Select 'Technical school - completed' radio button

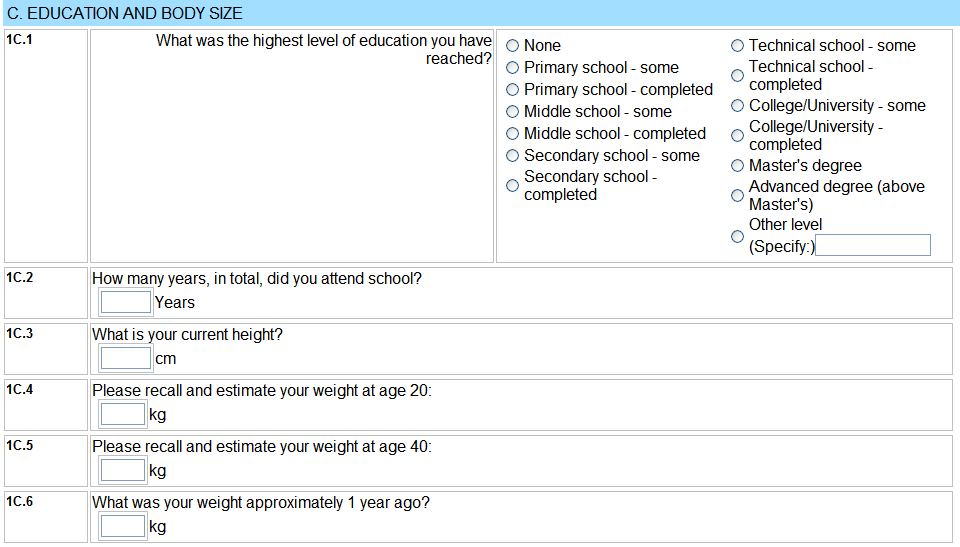pos(738,76)
